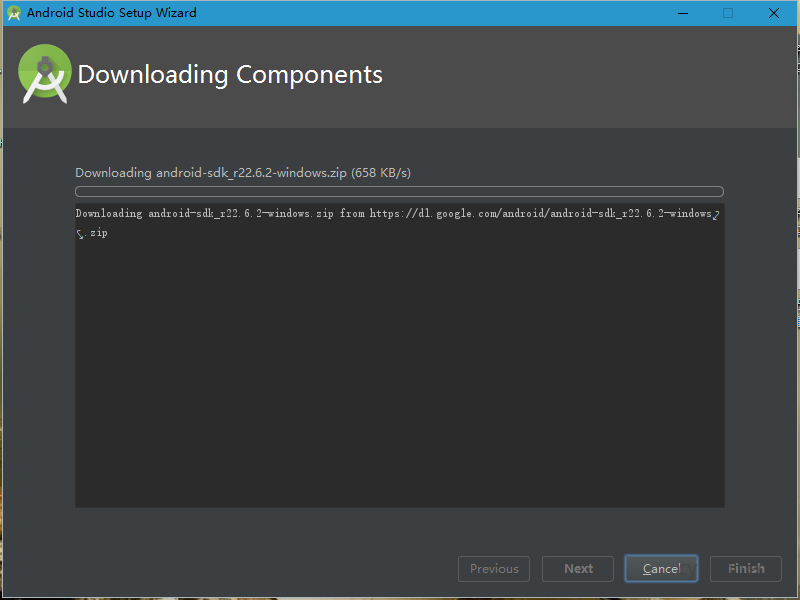800x600 pixels.
Task: Click the empty header banner right of heading
Action: pyautogui.click(x=590, y=75)
